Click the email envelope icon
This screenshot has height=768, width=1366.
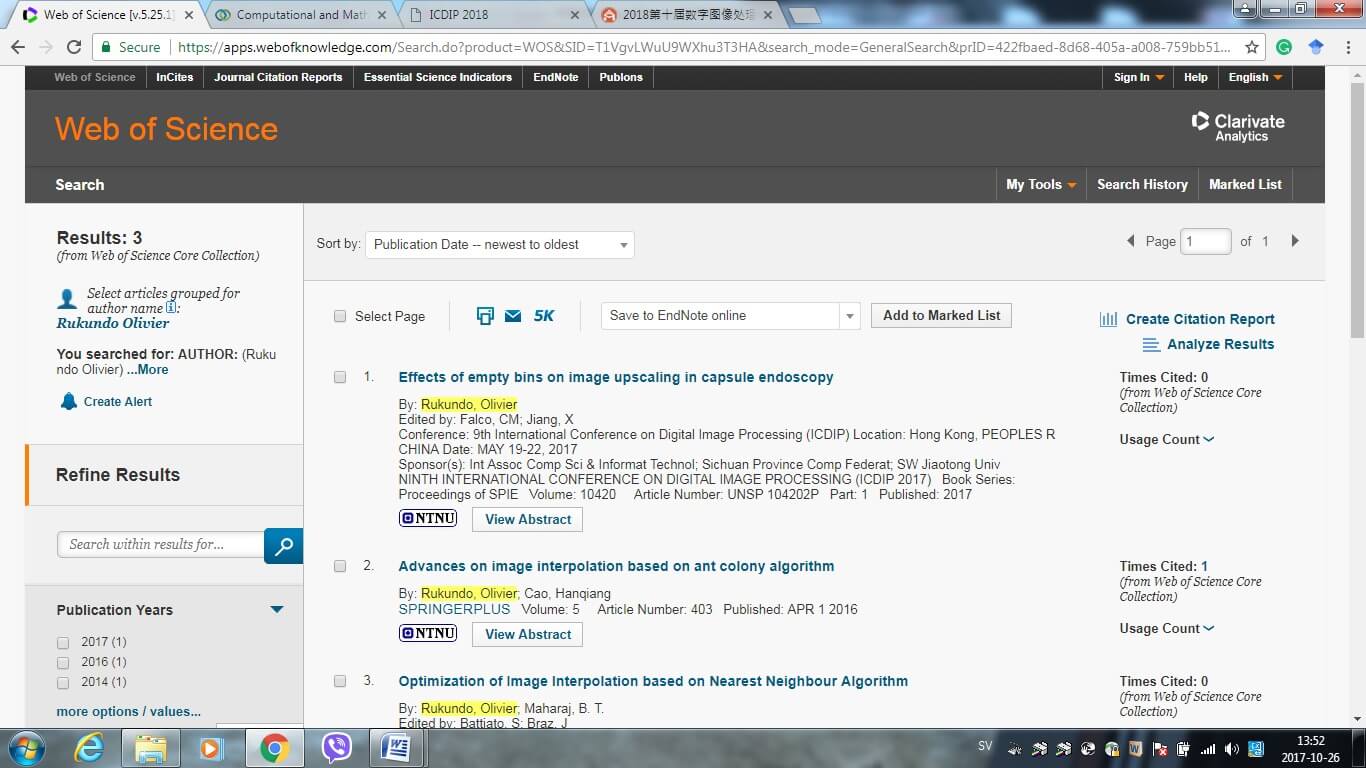pos(513,316)
